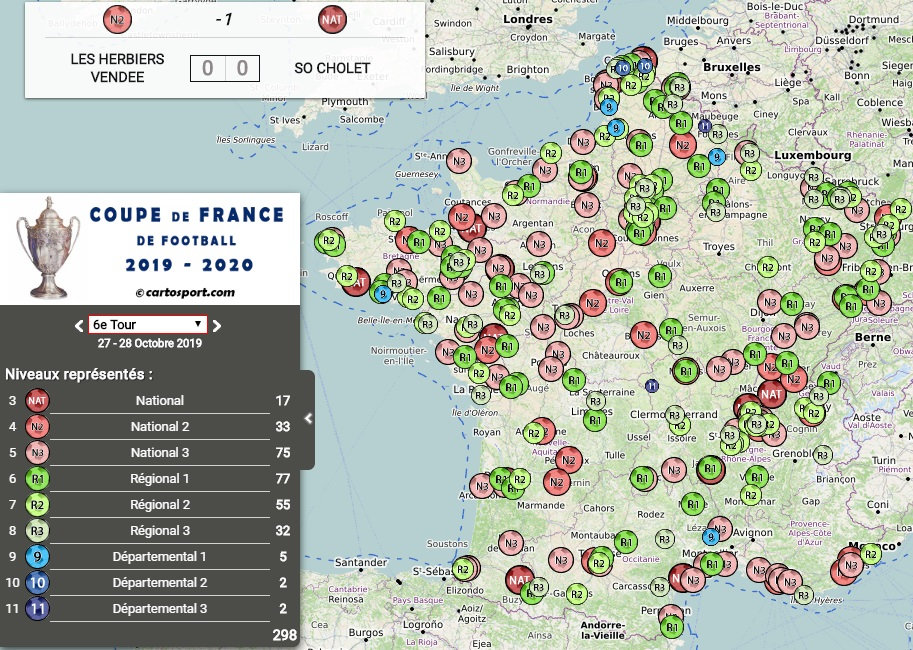The image size is (913, 650).
Task: Click the Coupe de France trophy image
Action: click(48, 248)
